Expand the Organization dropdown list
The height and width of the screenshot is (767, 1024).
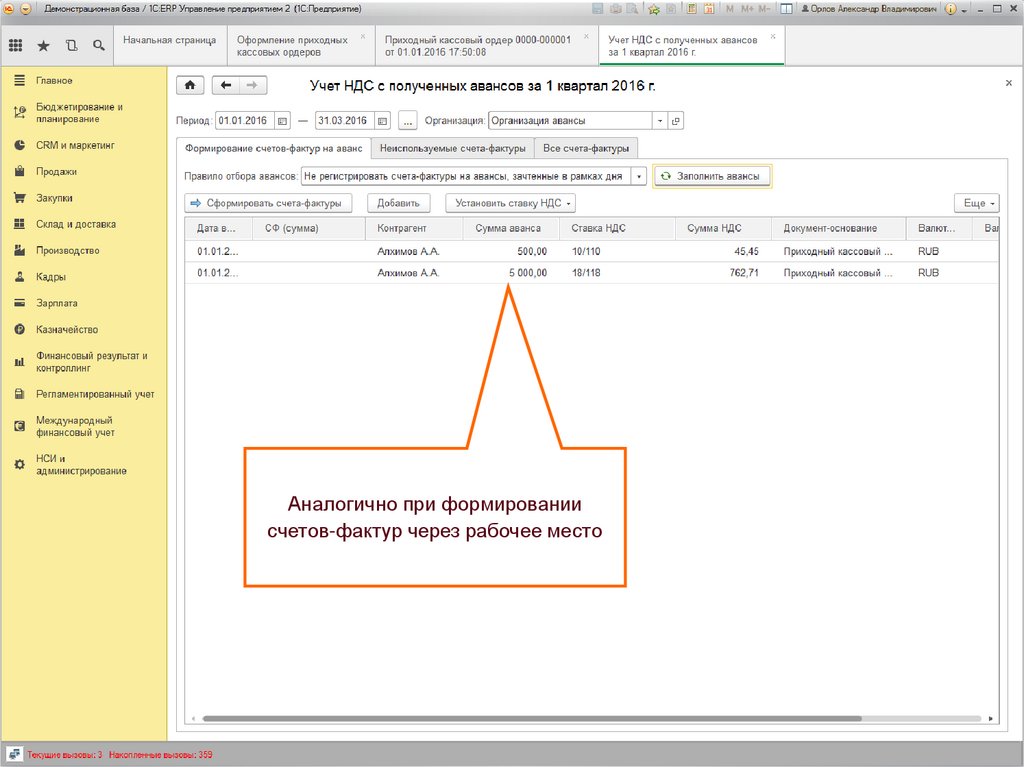pos(659,121)
